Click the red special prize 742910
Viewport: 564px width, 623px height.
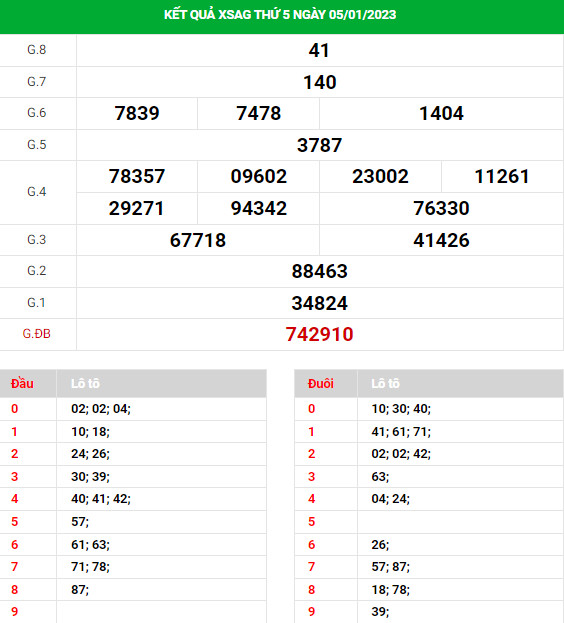pos(319,334)
